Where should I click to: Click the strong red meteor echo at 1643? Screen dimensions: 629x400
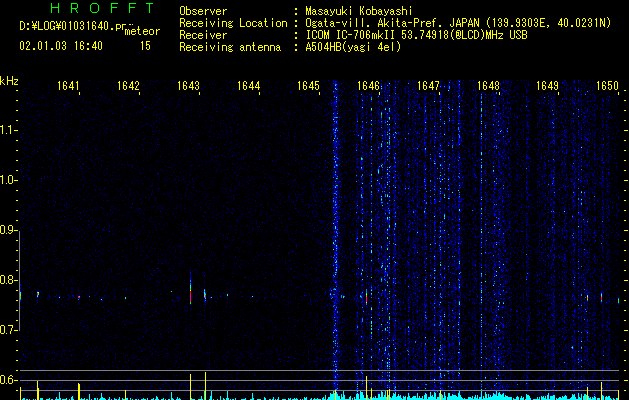pyautogui.click(x=191, y=293)
